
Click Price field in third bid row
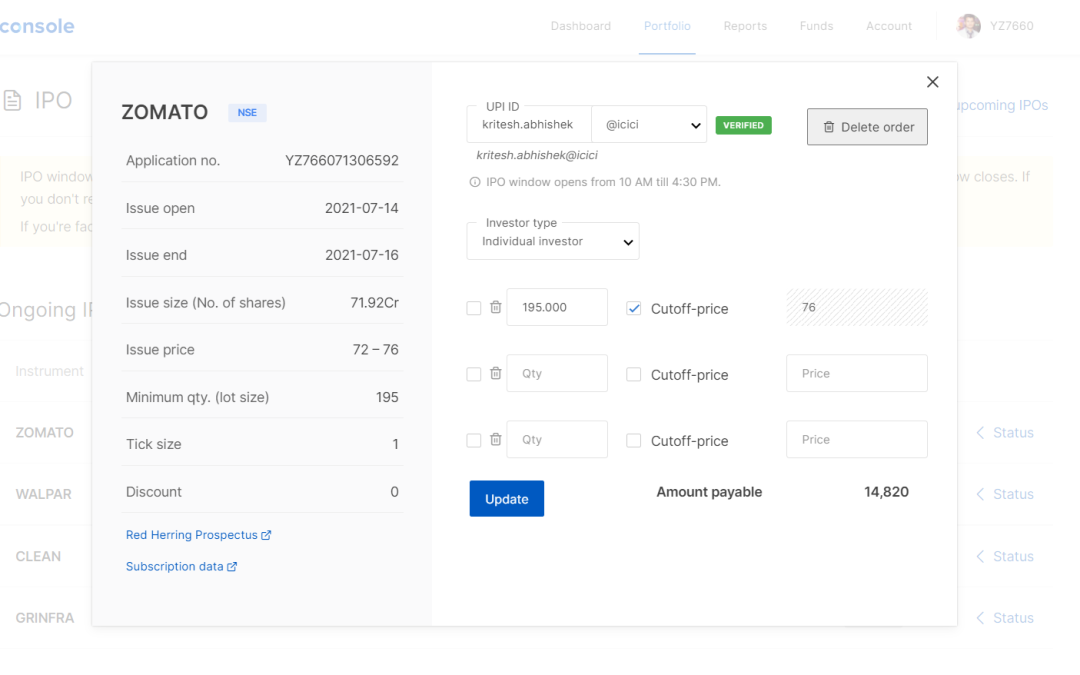tap(857, 439)
